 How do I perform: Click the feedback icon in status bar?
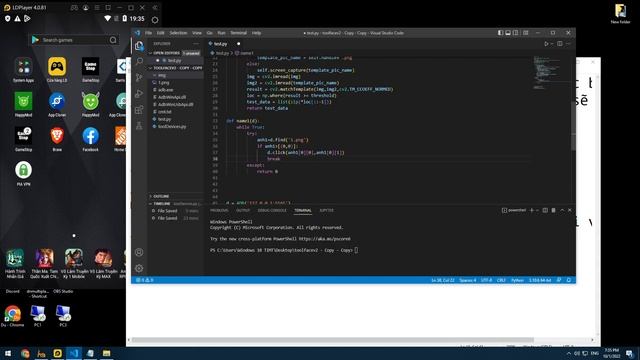pos(559,280)
